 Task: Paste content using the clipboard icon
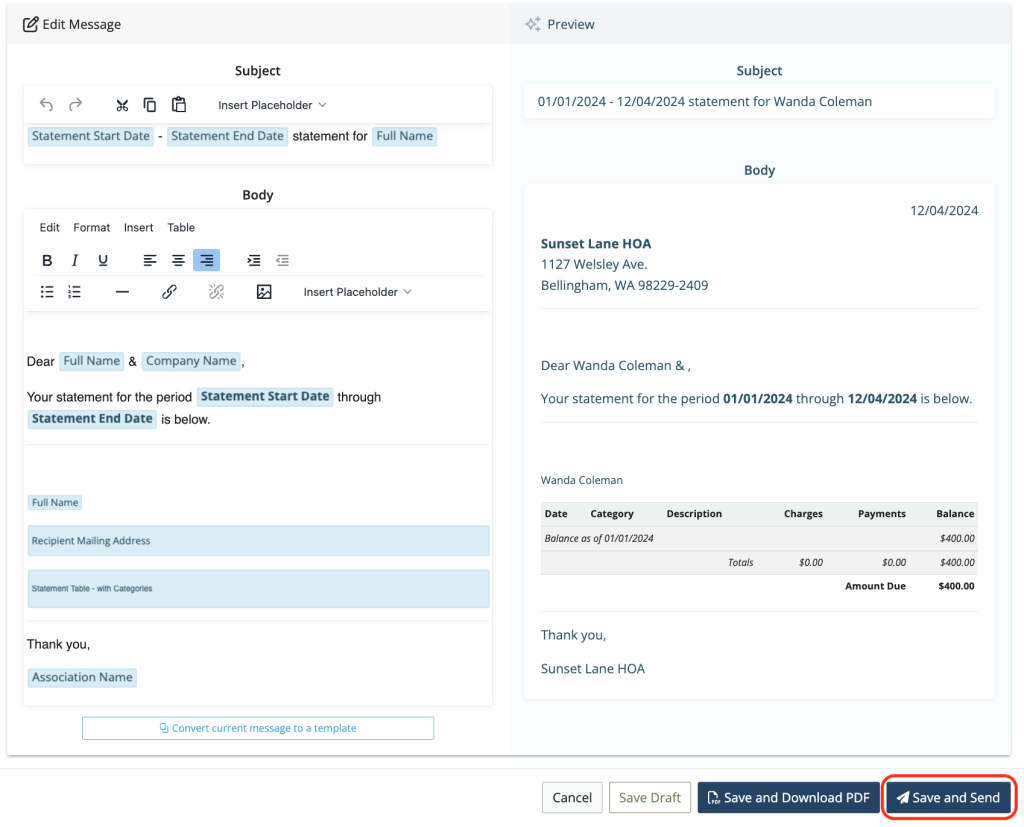pyautogui.click(x=179, y=104)
